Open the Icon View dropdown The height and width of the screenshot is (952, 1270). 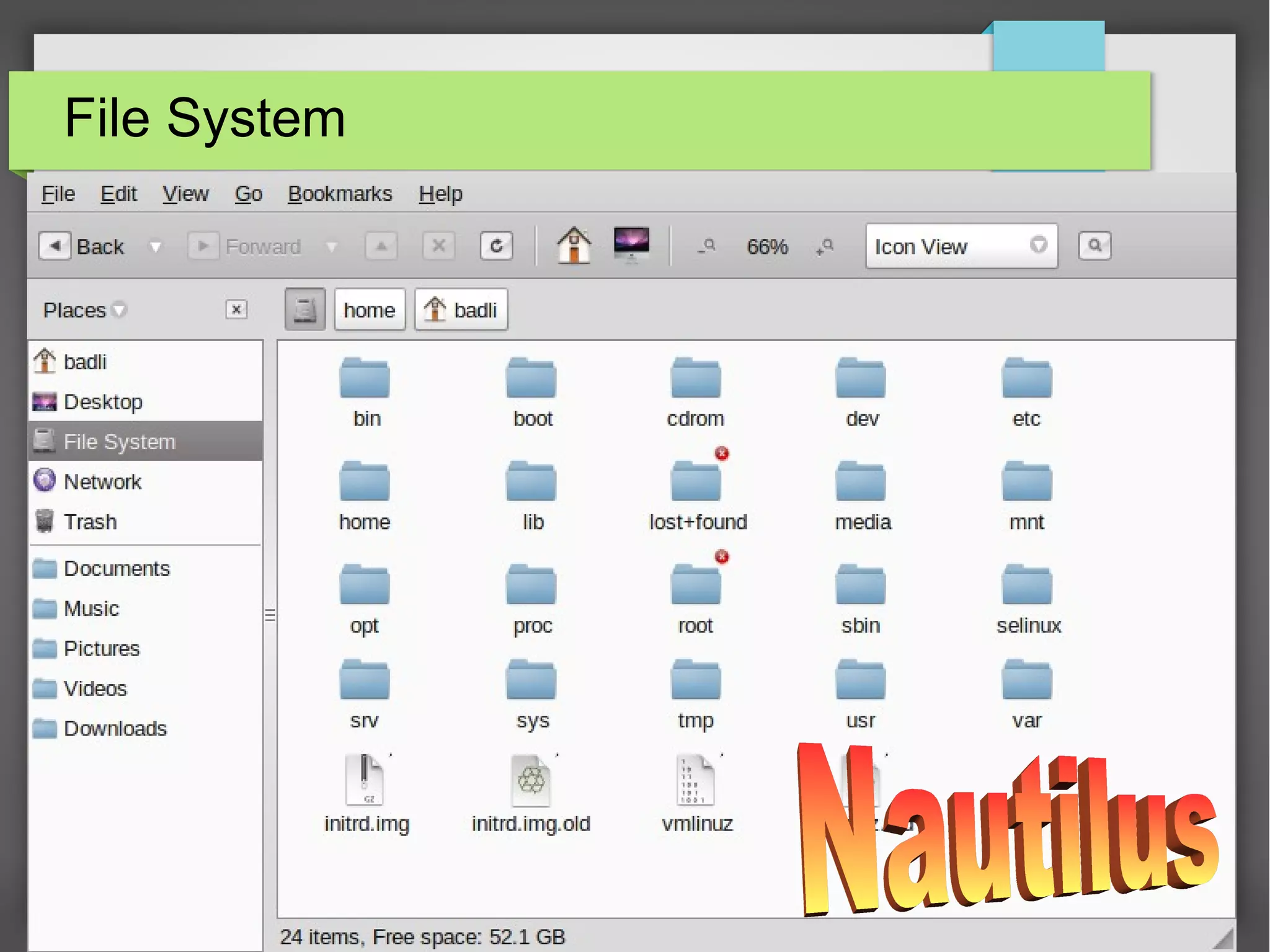coord(961,246)
